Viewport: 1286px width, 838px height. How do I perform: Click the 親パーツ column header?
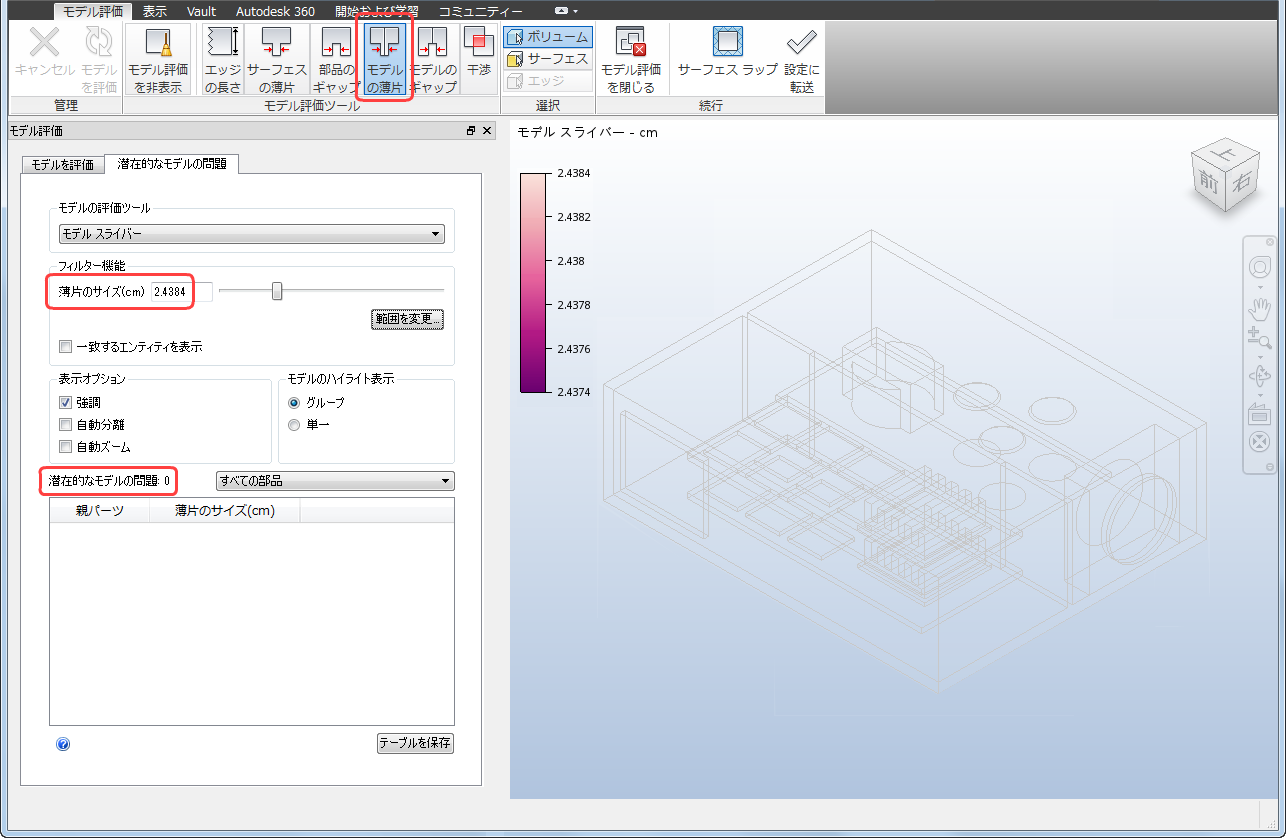pos(100,511)
